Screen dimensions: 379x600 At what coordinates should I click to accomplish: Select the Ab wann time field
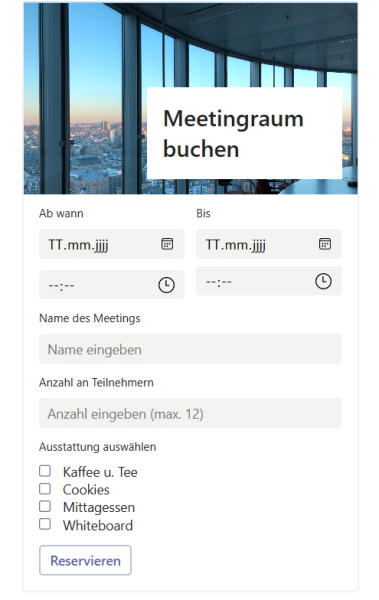pos(111,285)
